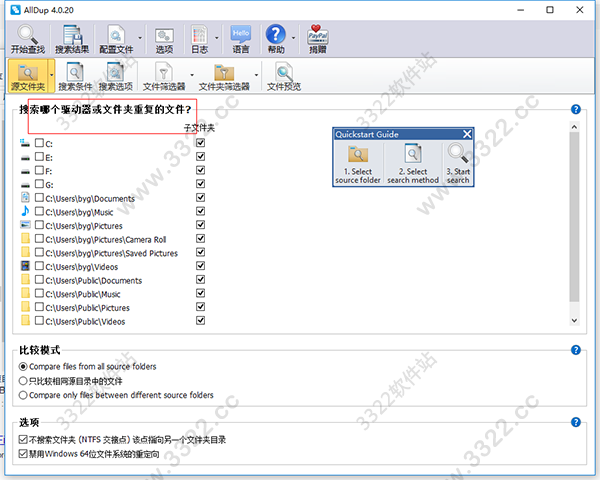This screenshot has width=600, height=480.
Task: Click Quickstart Guide 1. Select source folder
Action: (x=358, y=165)
